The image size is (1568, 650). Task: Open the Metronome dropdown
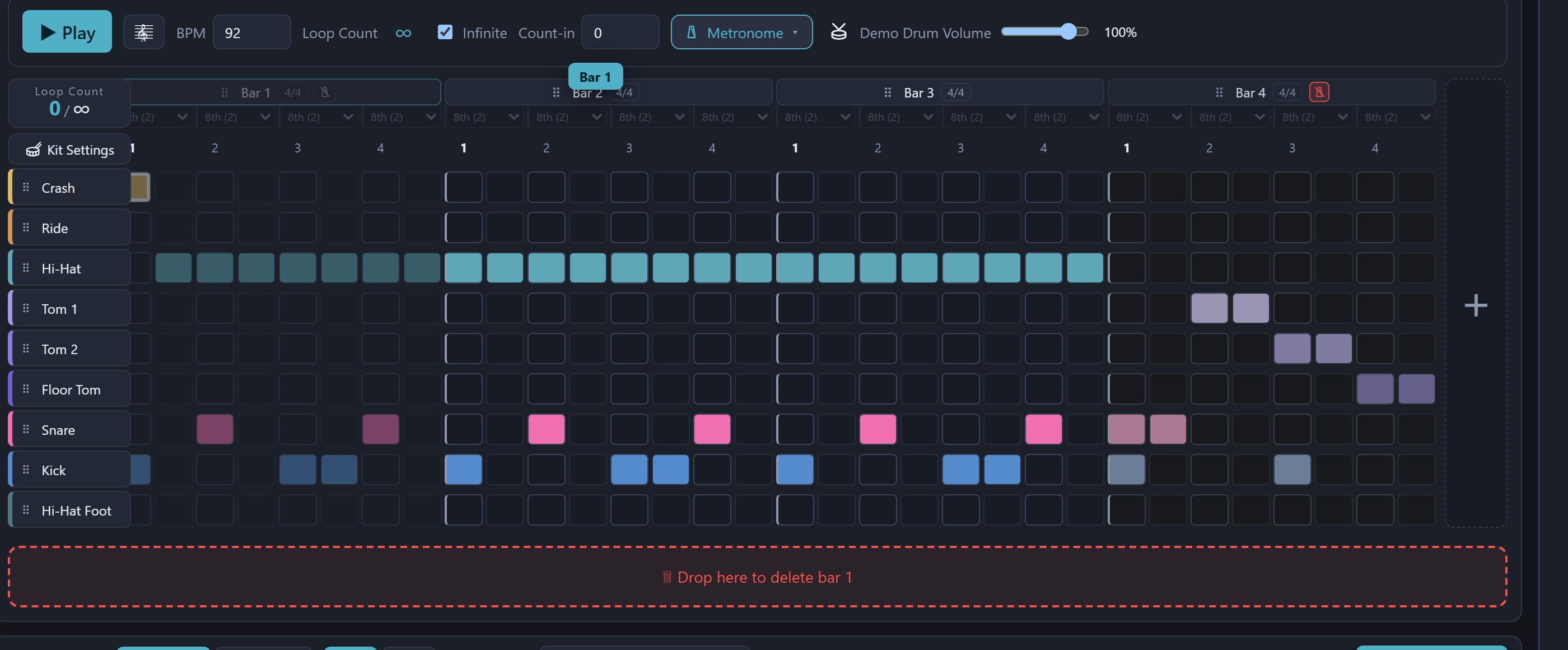coord(741,32)
